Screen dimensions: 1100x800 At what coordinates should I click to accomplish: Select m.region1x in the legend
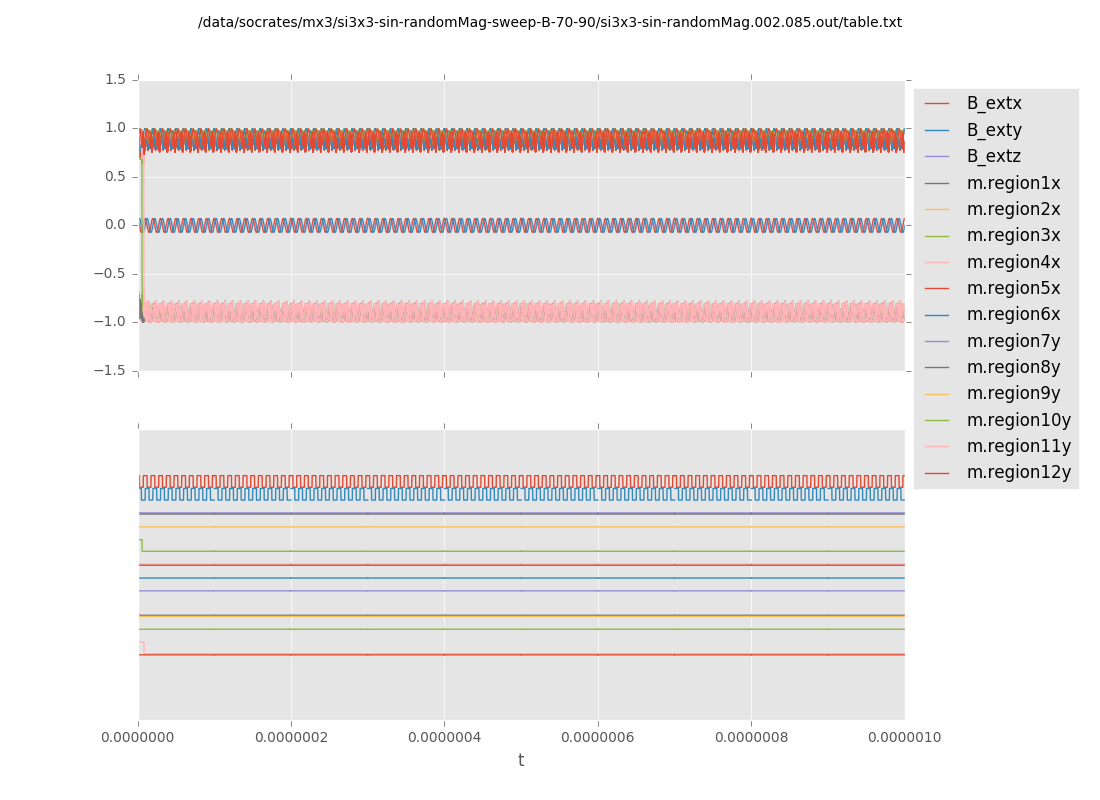(1013, 183)
